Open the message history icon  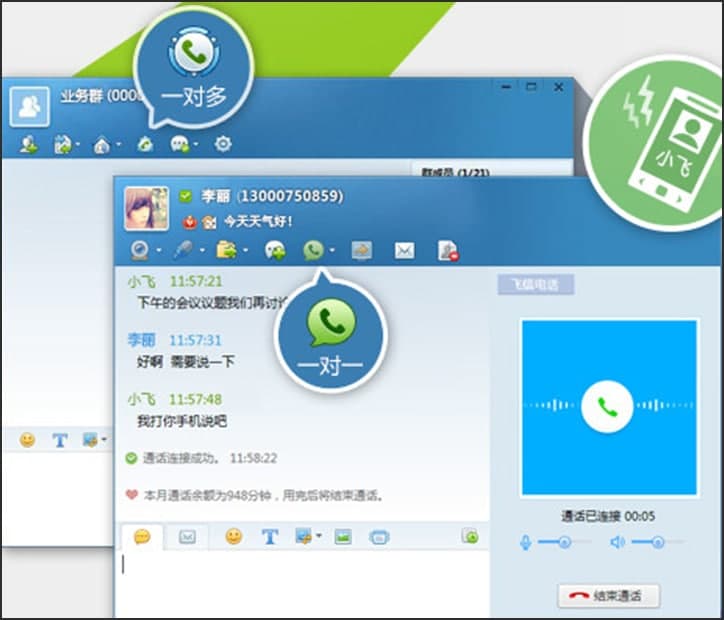click(x=470, y=536)
